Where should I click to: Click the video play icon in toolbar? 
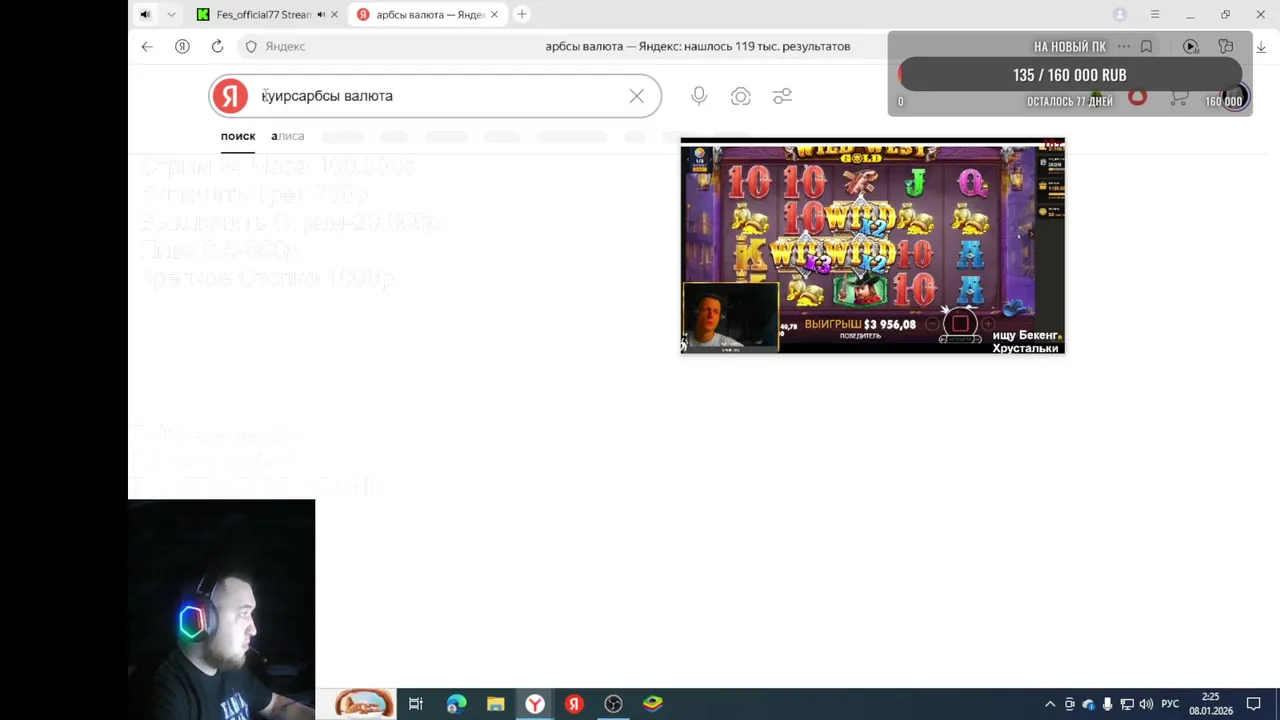1190,46
